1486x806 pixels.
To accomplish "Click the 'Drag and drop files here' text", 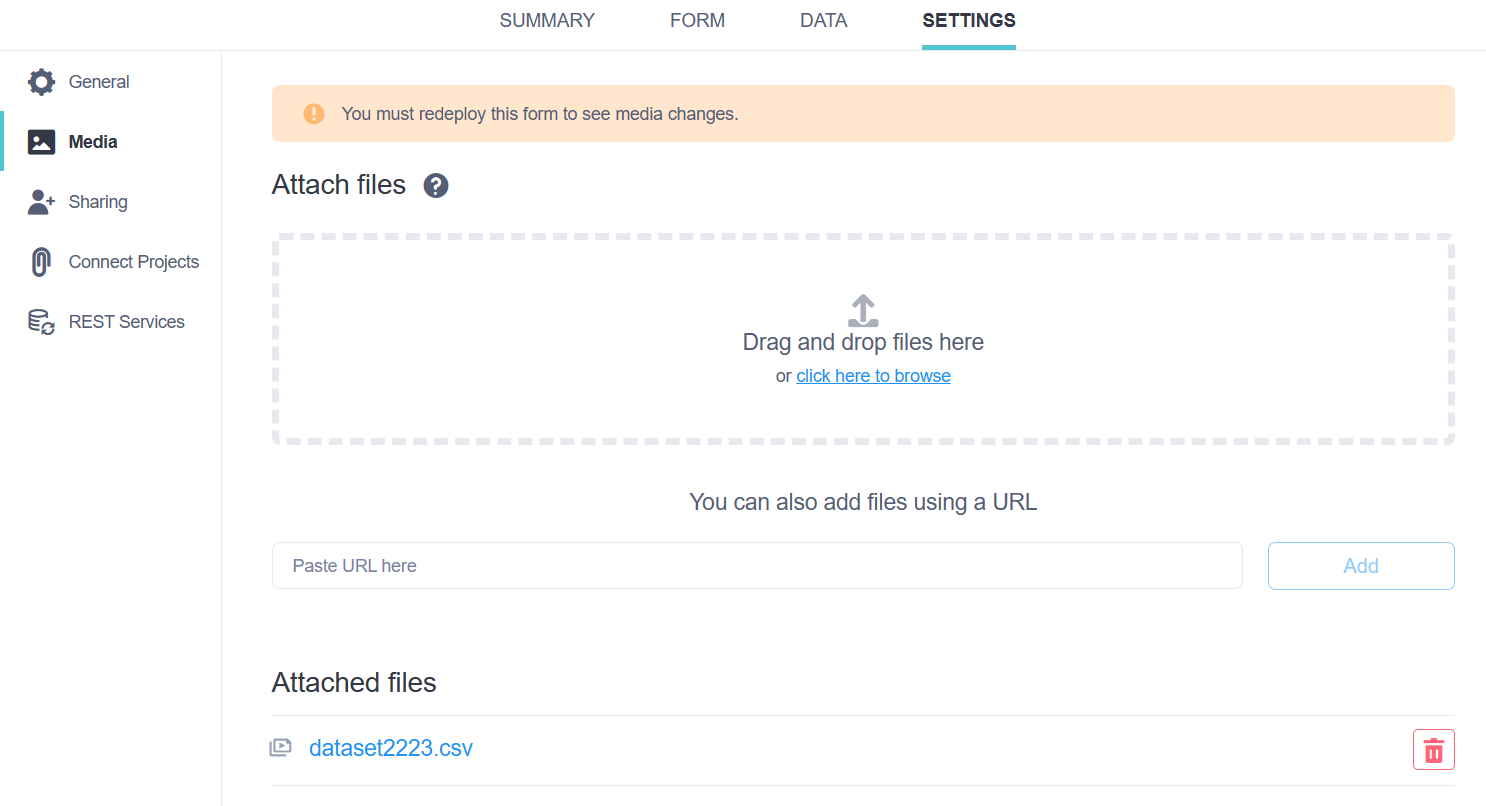I will (x=863, y=342).
